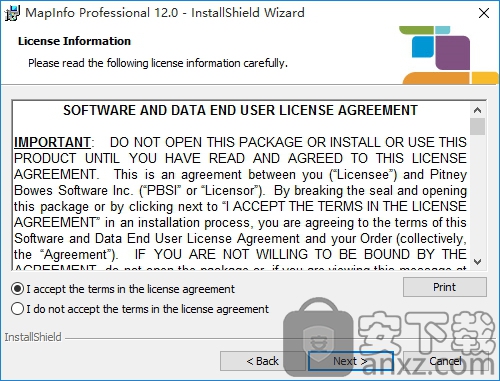Click the InstallShield installer icon in title bar

[x=12, y=13]
